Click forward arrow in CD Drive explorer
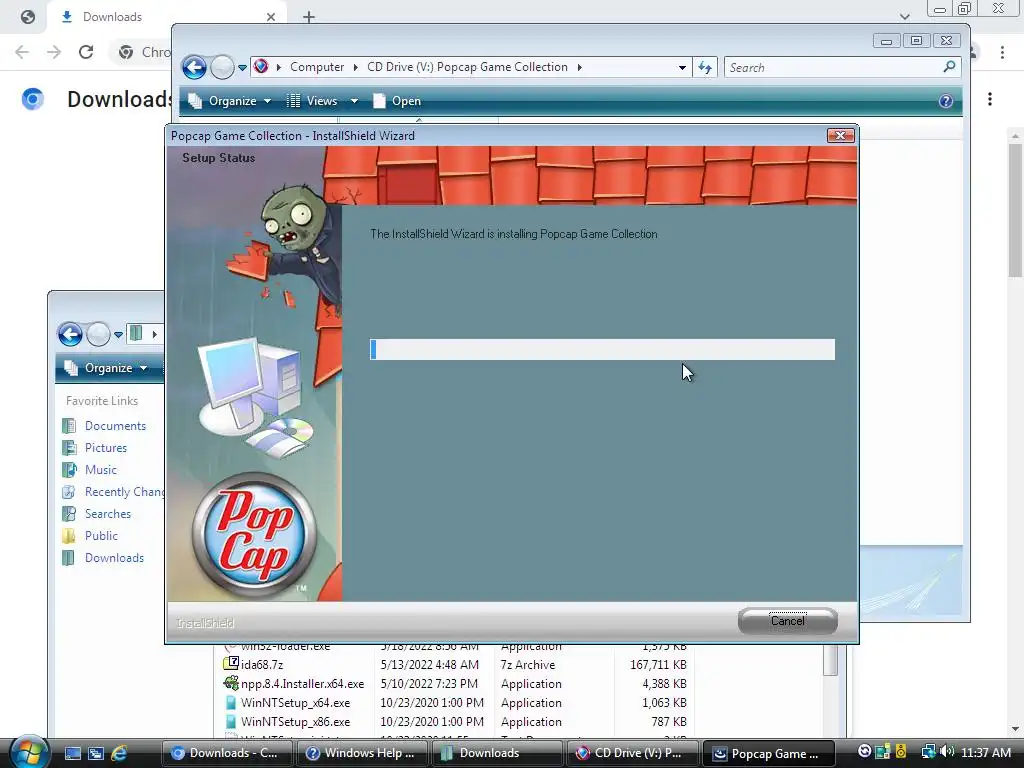Viewport: 1024px width, 768px height. pos(222,67)
